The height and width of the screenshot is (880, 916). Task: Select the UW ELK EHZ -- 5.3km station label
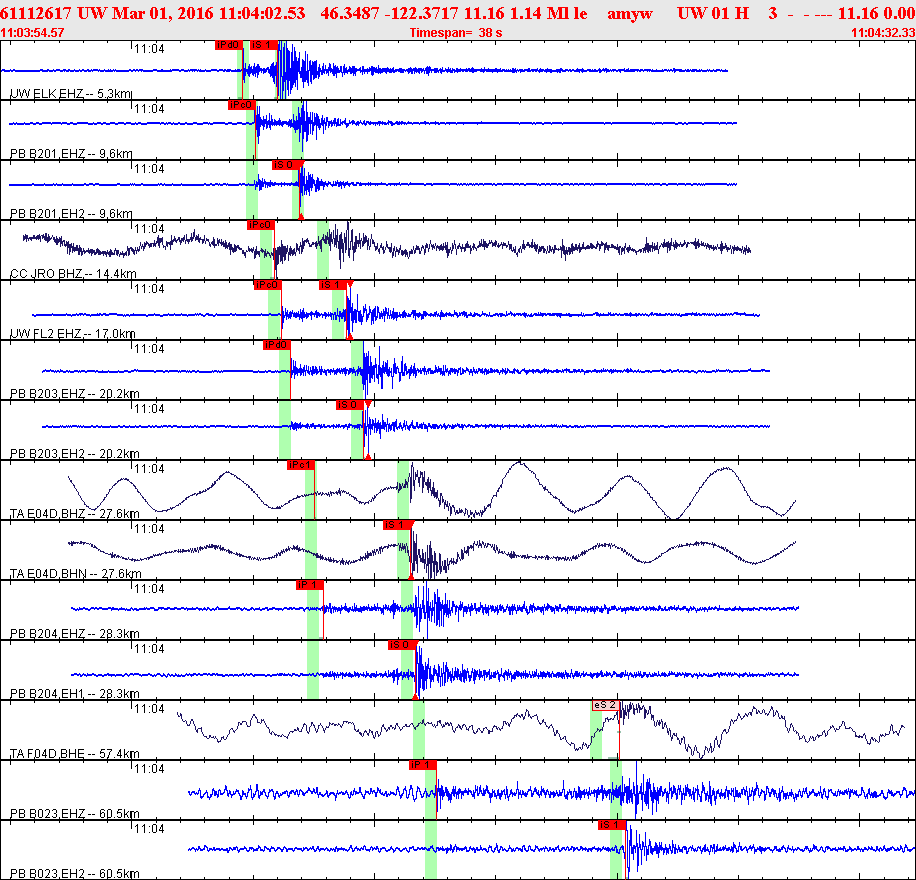click(71, 93)
